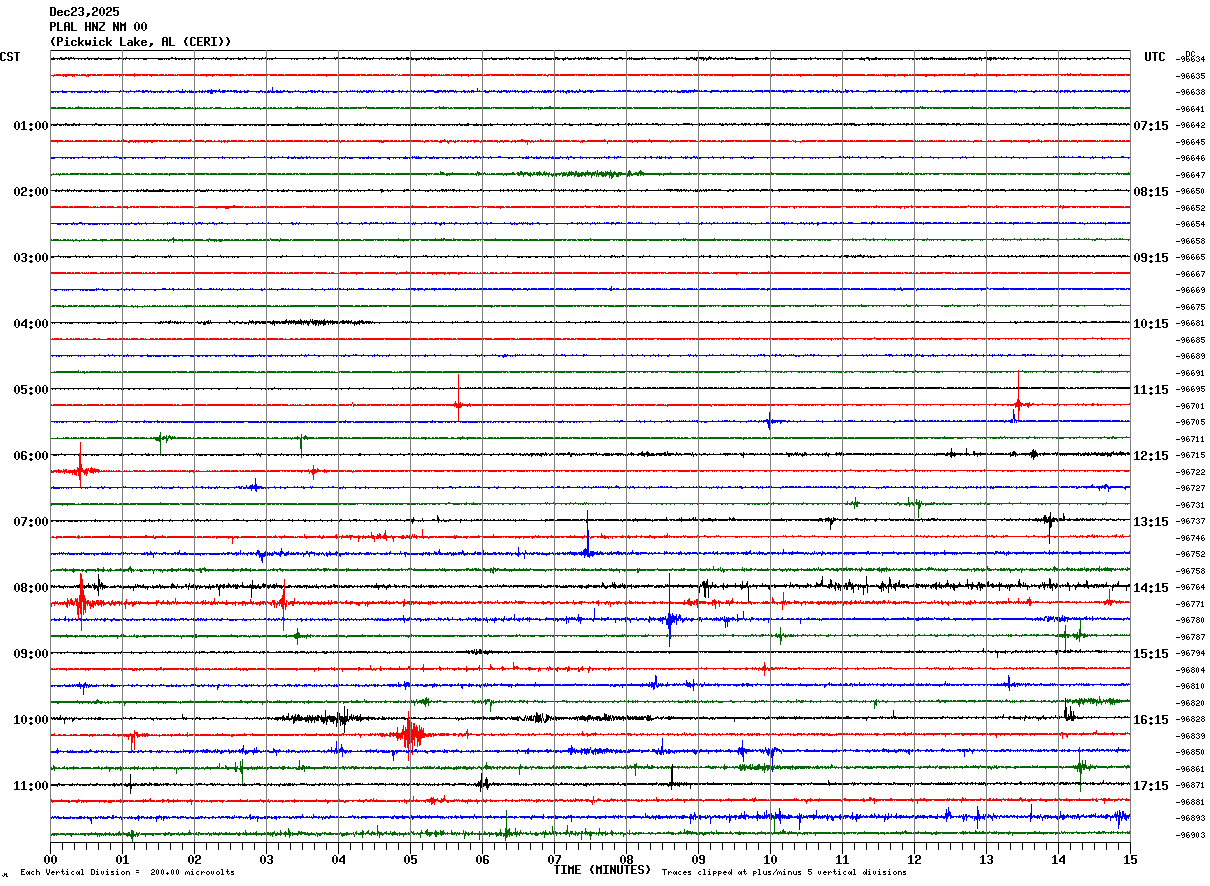This screenshot has height=886, width=1210.
Task: Click the DC offset value -96715
Action: click(x=1191, y=456)
